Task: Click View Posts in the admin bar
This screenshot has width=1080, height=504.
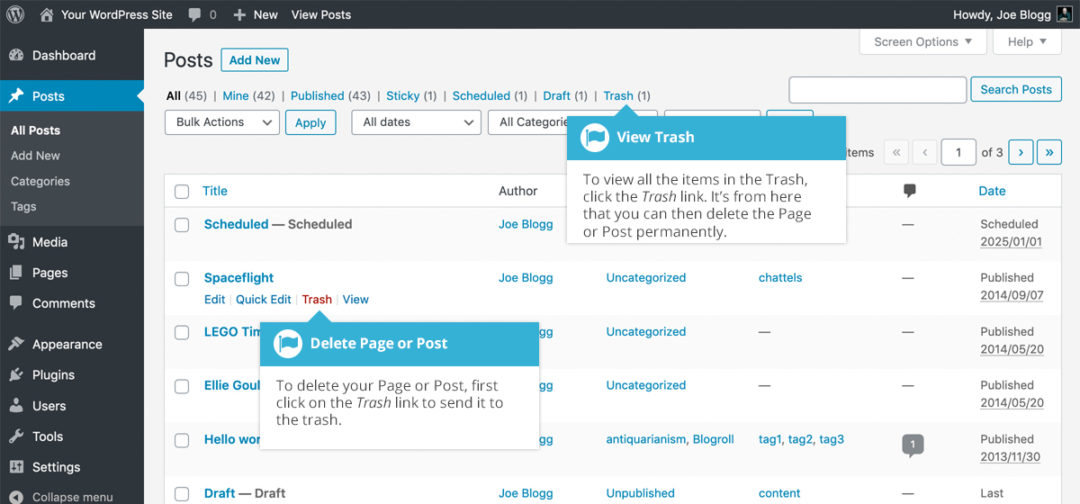Action: click(x=321, y=14)
